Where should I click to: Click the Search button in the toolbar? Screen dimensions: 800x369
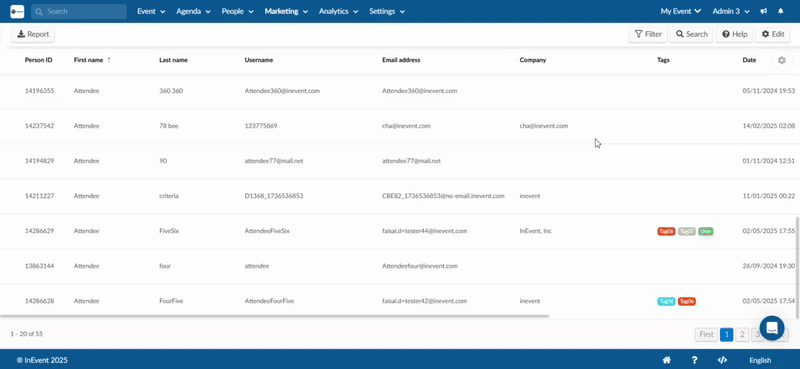691,34
